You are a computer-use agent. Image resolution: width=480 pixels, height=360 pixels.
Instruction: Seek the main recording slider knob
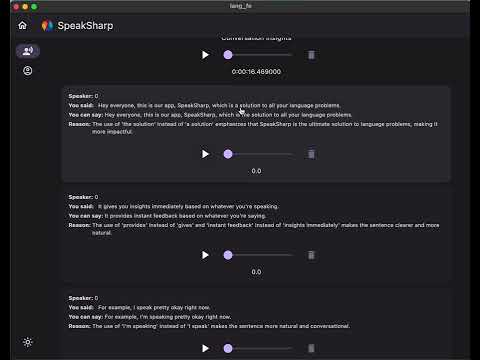tap(228, 55)
